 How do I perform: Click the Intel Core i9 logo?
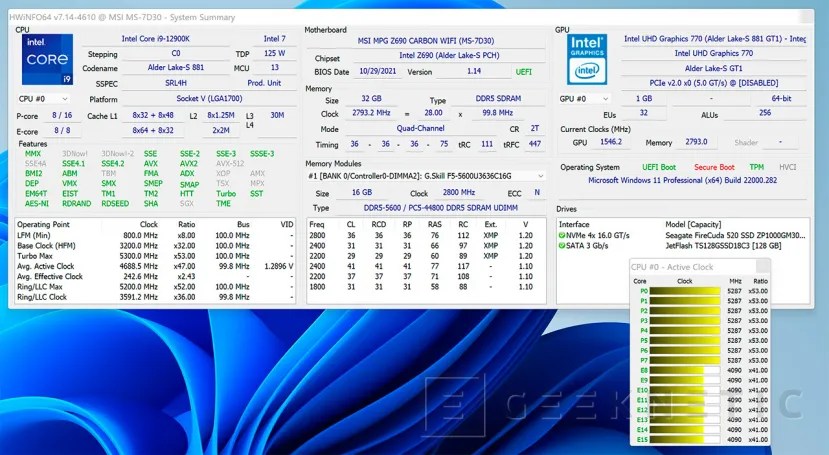coord(47,59)
